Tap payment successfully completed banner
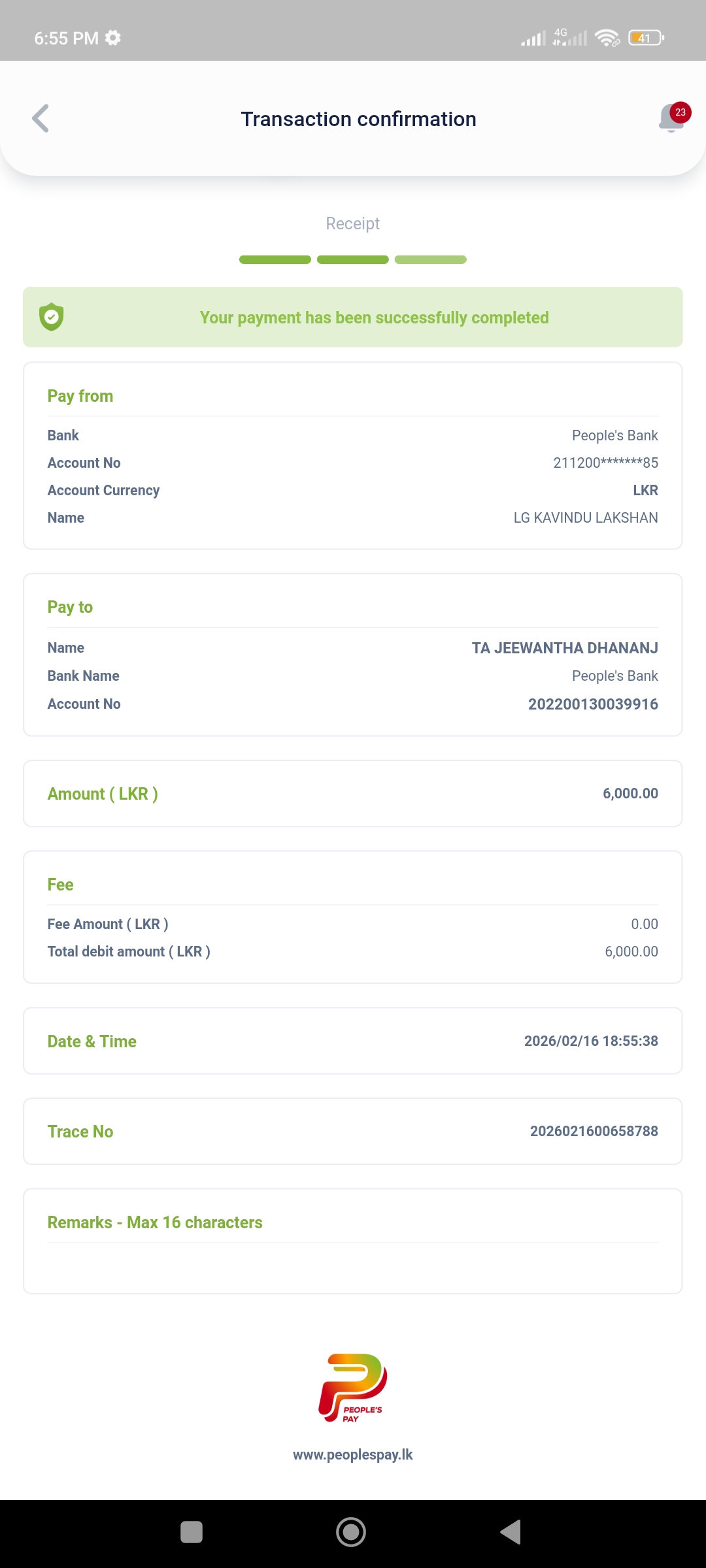706x1568 pixels. (x=374, y=318)
